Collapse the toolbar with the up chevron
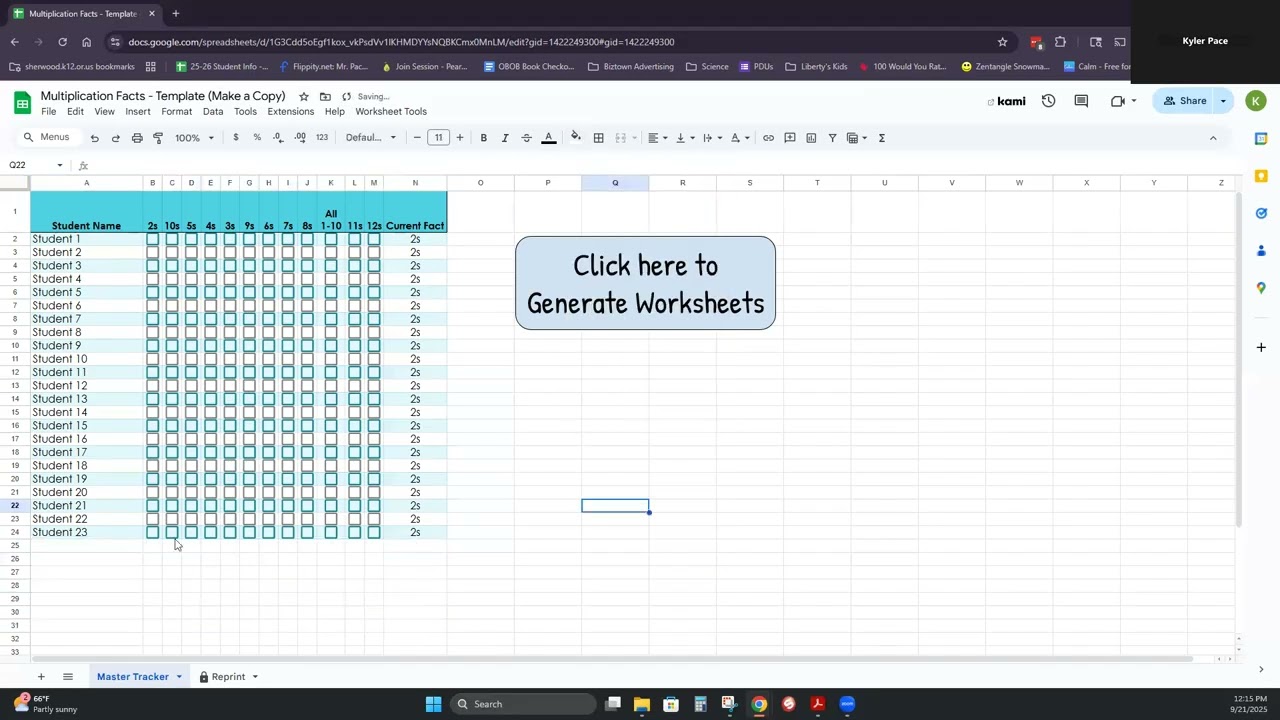This screenshot has height=720, width=1280. click(1213, 138)
